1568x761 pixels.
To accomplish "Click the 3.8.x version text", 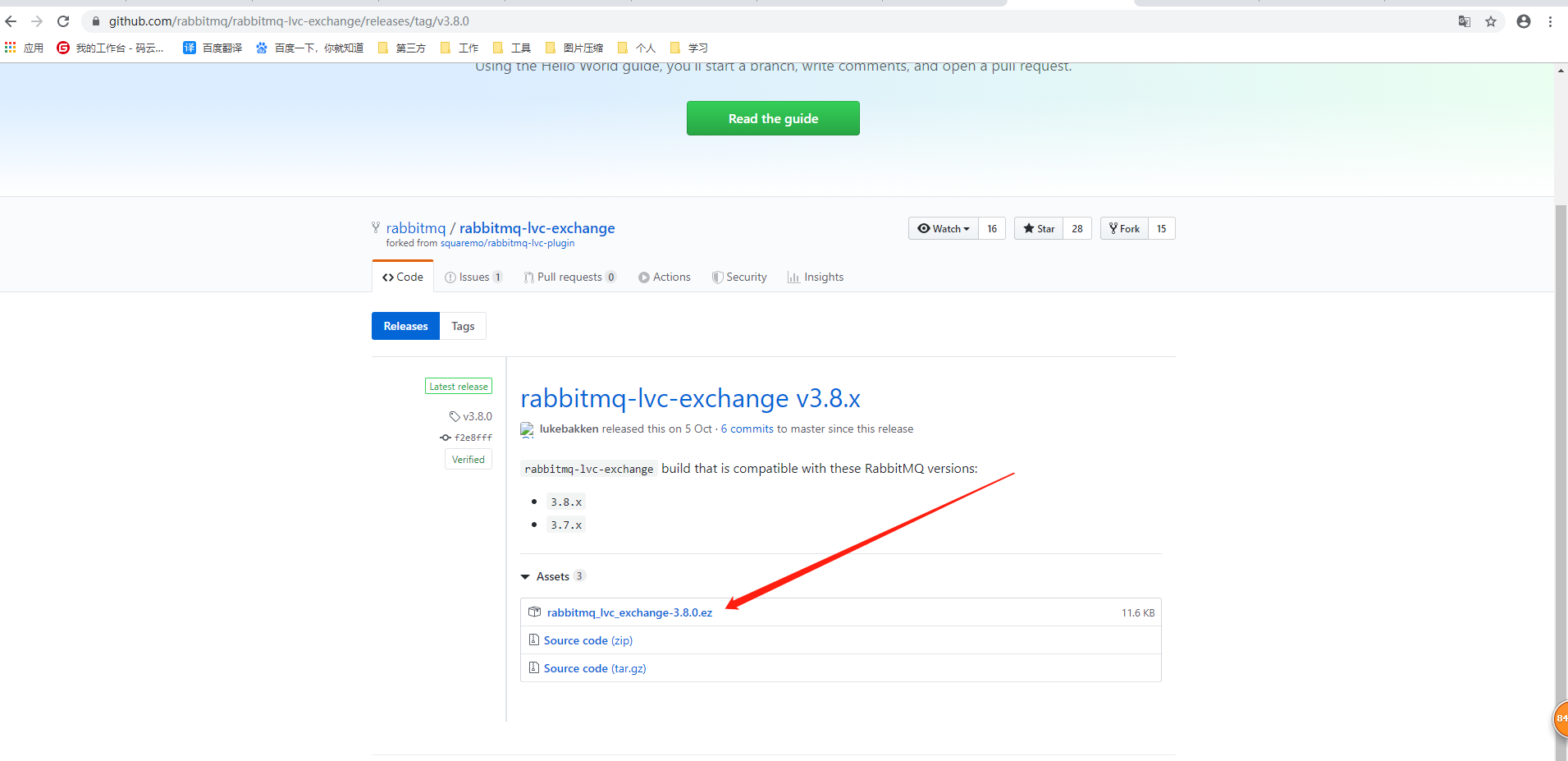I will click(x=566, y=502).
